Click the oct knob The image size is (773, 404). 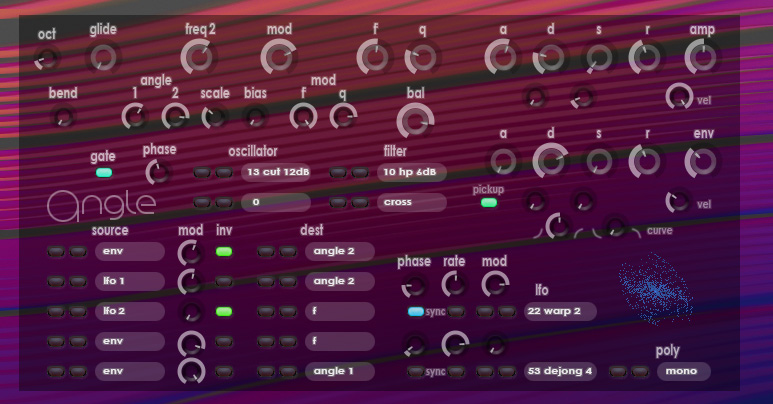47,58
